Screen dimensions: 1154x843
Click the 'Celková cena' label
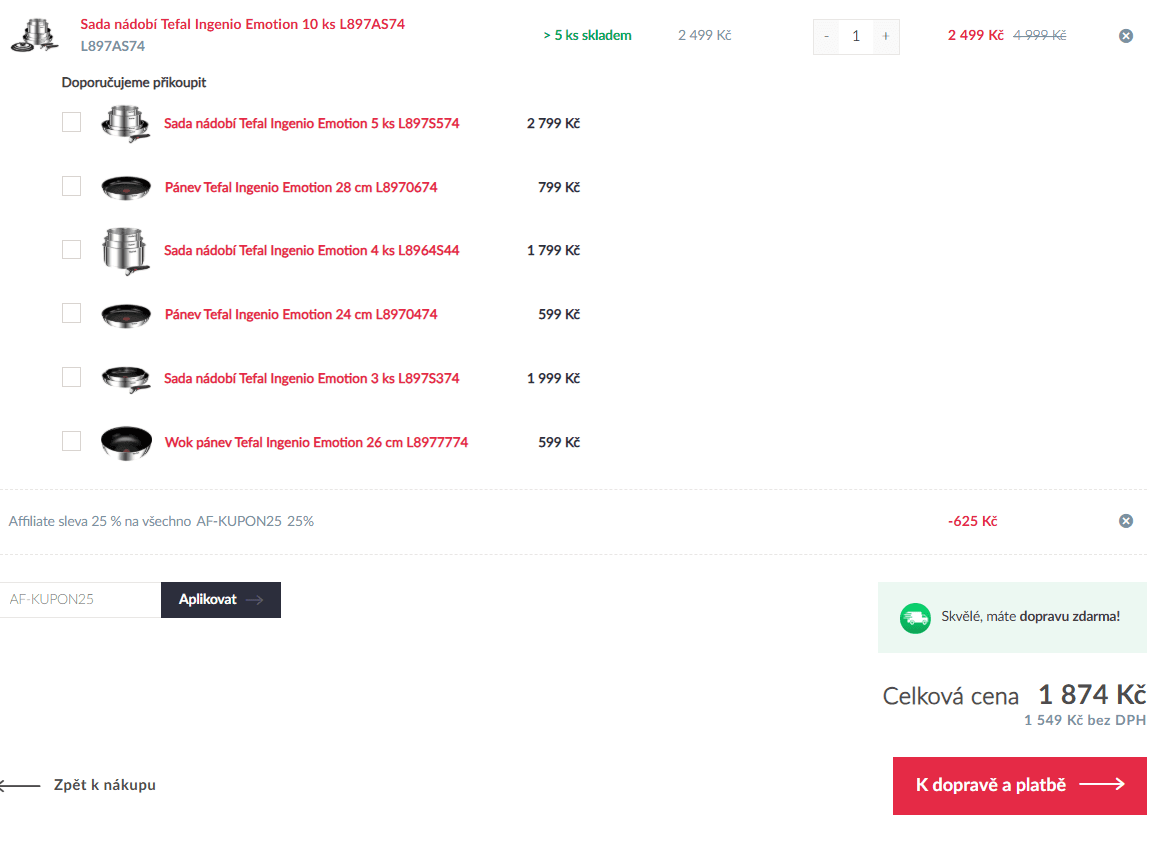click(x=950, y=696)
